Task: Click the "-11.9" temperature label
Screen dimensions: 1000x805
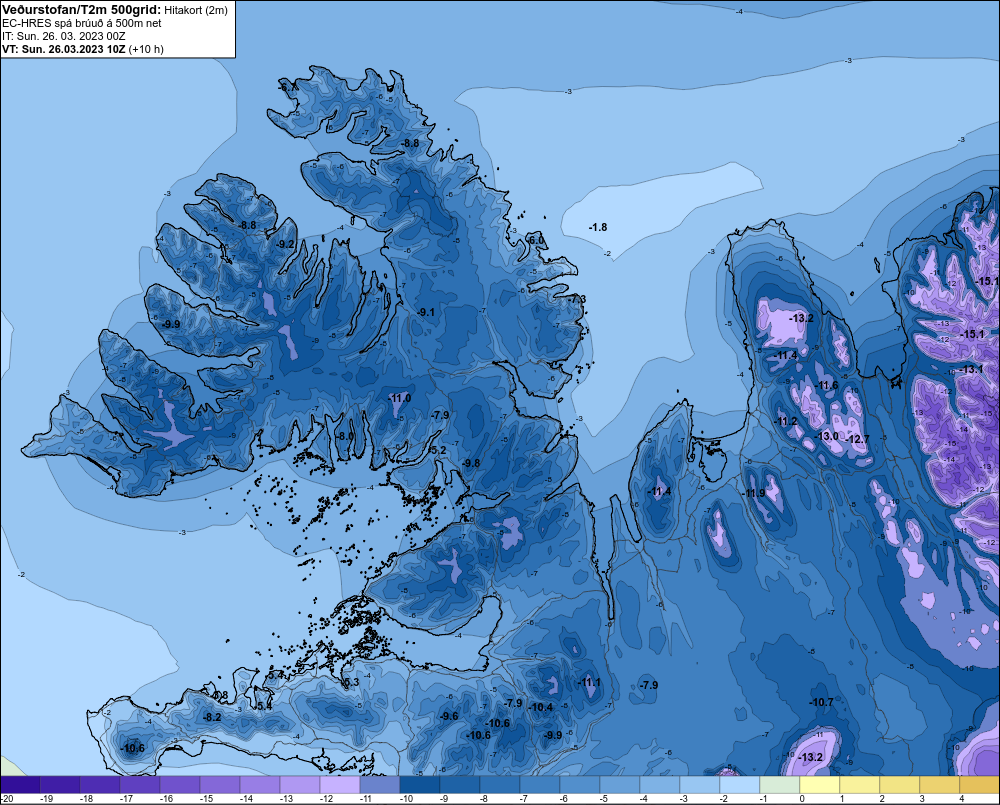Action: [x=754, y=493]
